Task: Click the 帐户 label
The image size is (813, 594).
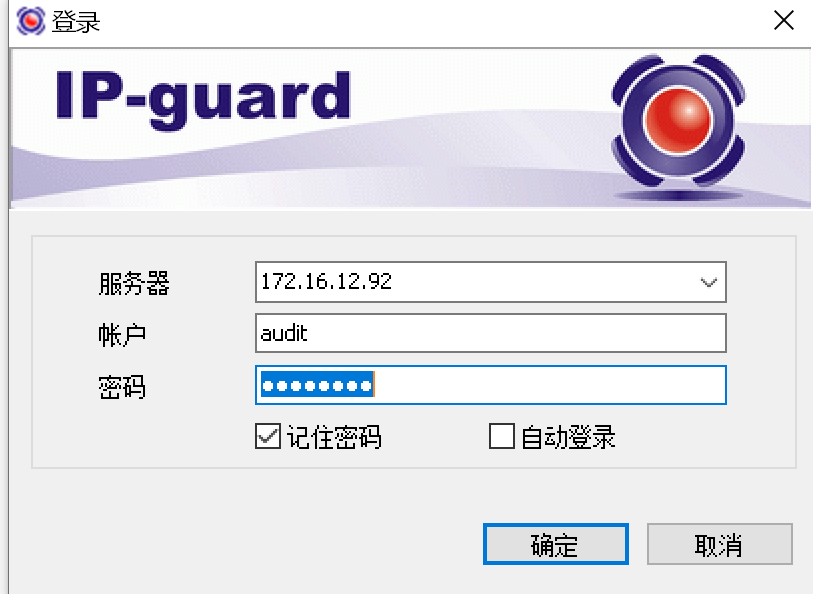Action: point(122,335)
